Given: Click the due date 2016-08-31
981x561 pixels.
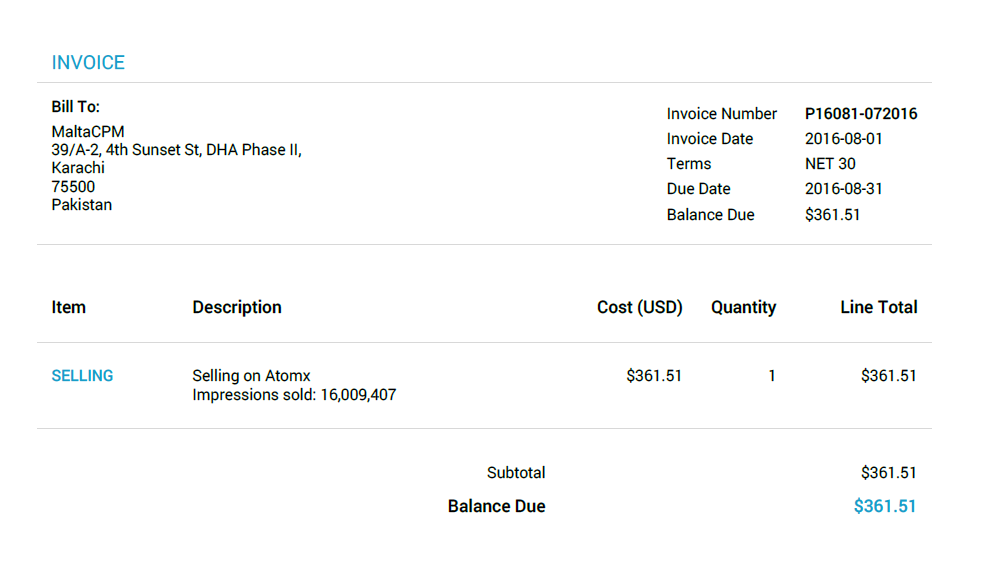Looking at the screenshot, I should [843, 189].
